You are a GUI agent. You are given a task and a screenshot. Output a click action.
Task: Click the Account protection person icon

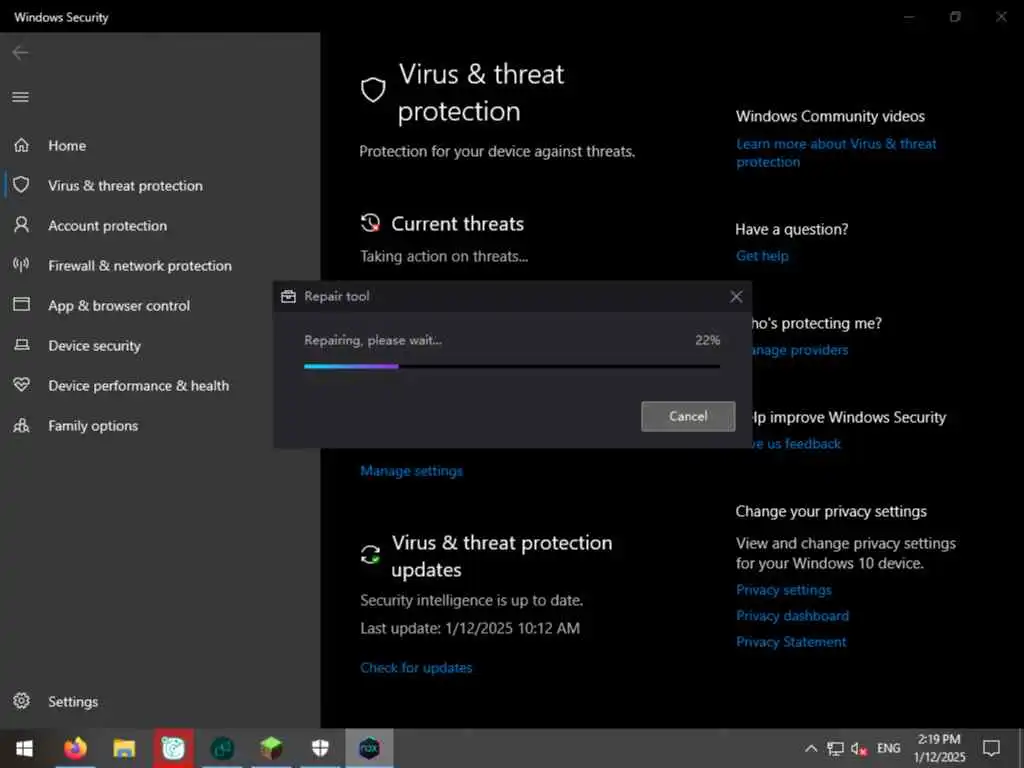tap(22, 225)
